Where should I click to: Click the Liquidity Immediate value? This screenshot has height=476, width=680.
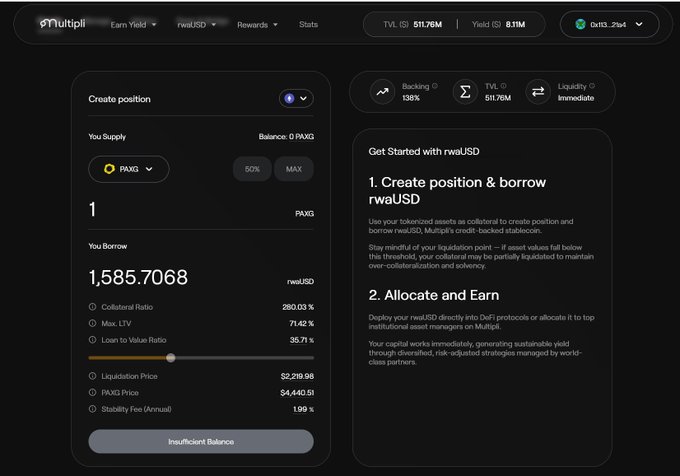pyautogui.click(x=576, y=98)
